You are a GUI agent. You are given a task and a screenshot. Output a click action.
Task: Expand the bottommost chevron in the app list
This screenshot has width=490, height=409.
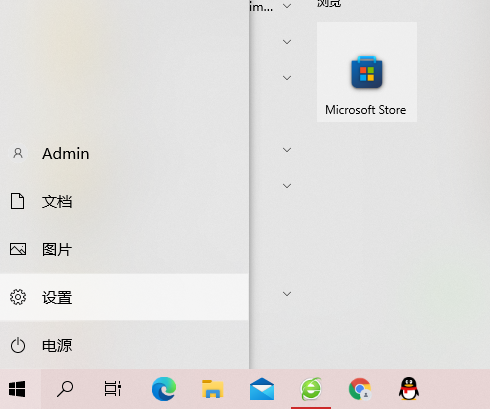tap(287, 294)
